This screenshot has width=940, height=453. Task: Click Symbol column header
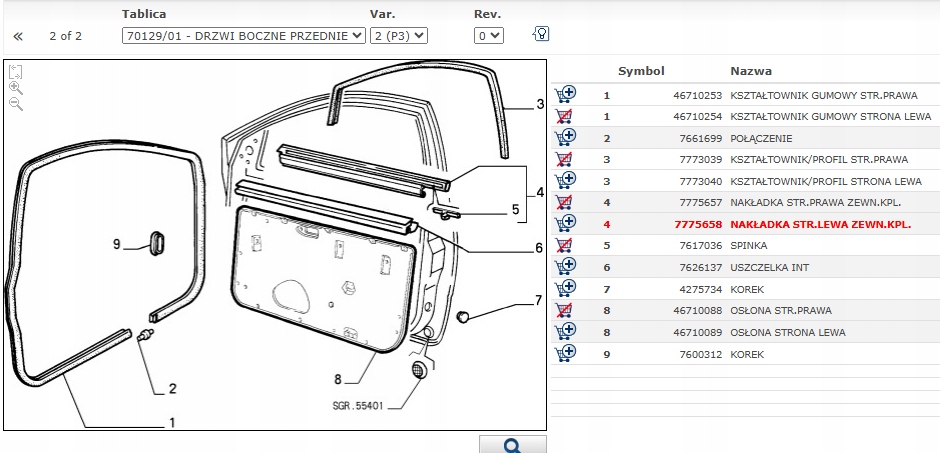641,71
